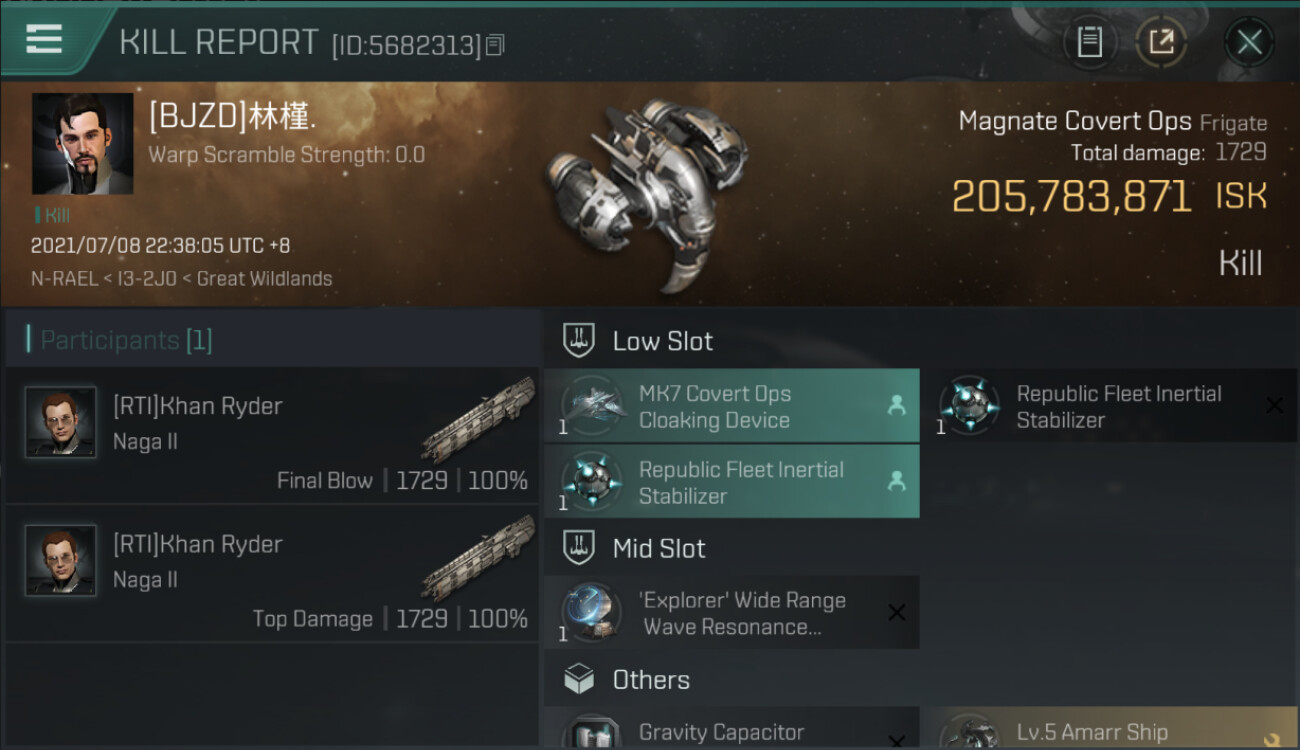
Task: Click the 'Explorer' Wide Range Wave Resonance icon
Action: click(x=593, y=613)
